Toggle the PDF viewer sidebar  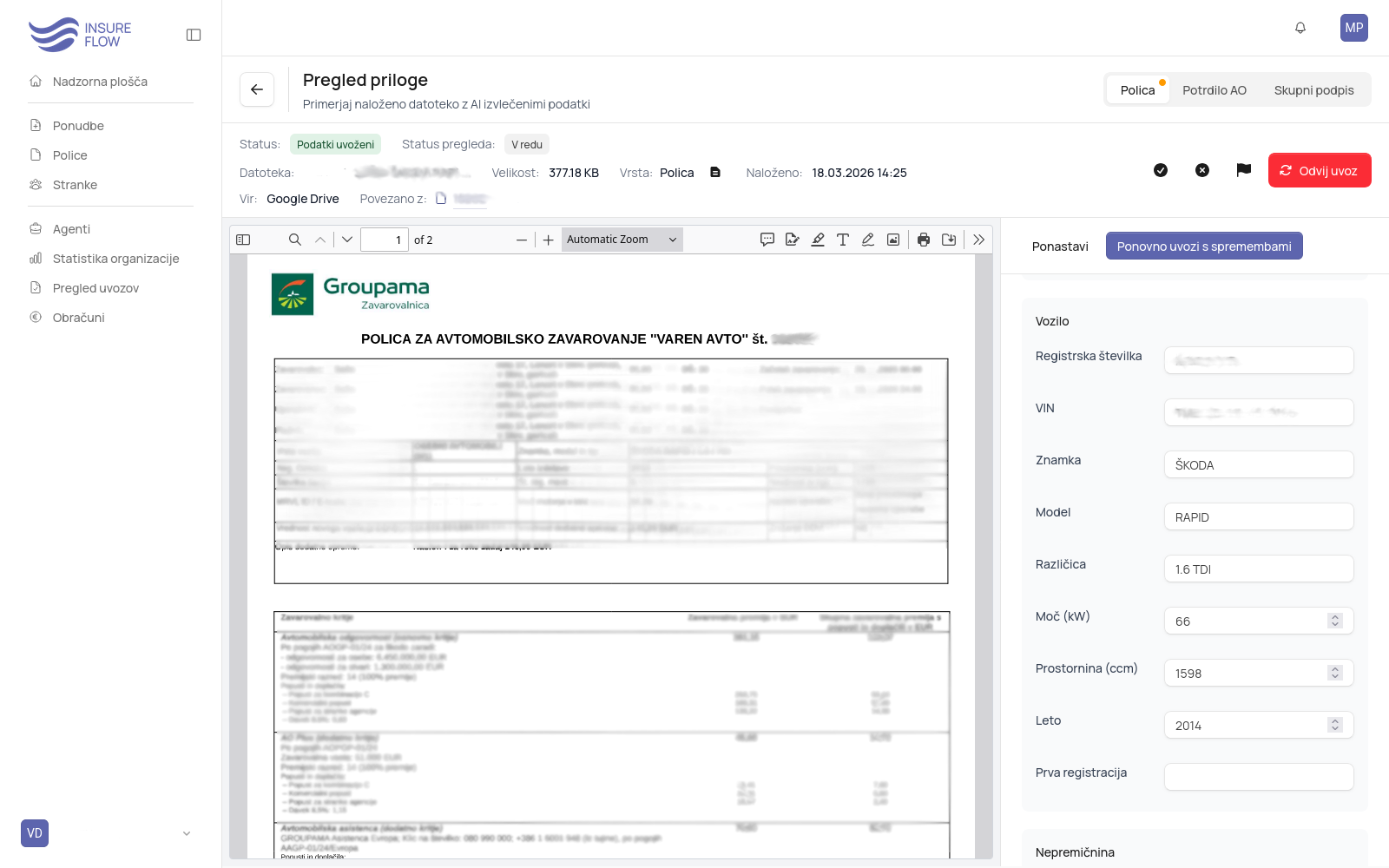(x=244, y=240)
